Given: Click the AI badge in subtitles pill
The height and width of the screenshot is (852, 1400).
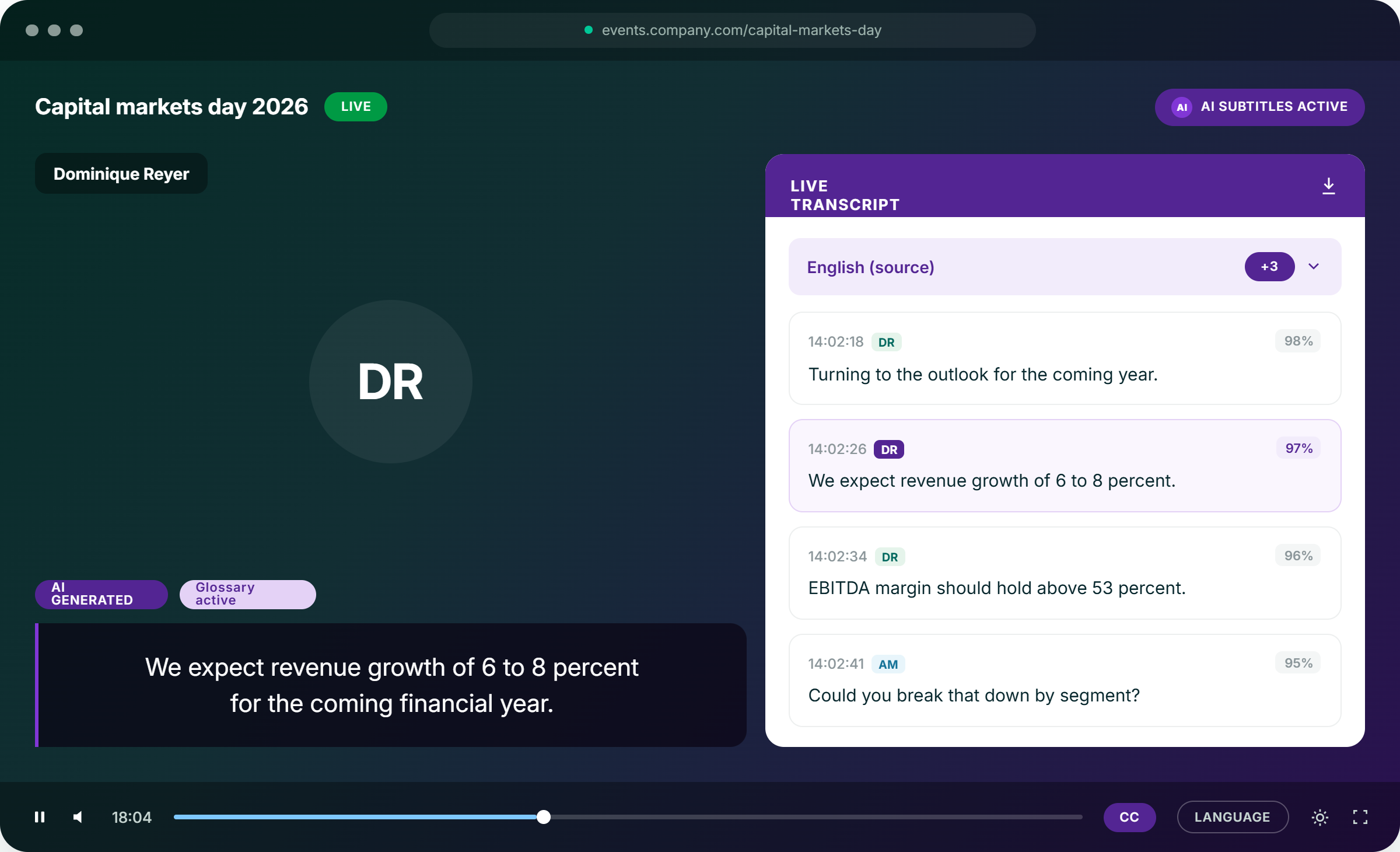Looking at the screenshot, I should (x=1182, y=107).
